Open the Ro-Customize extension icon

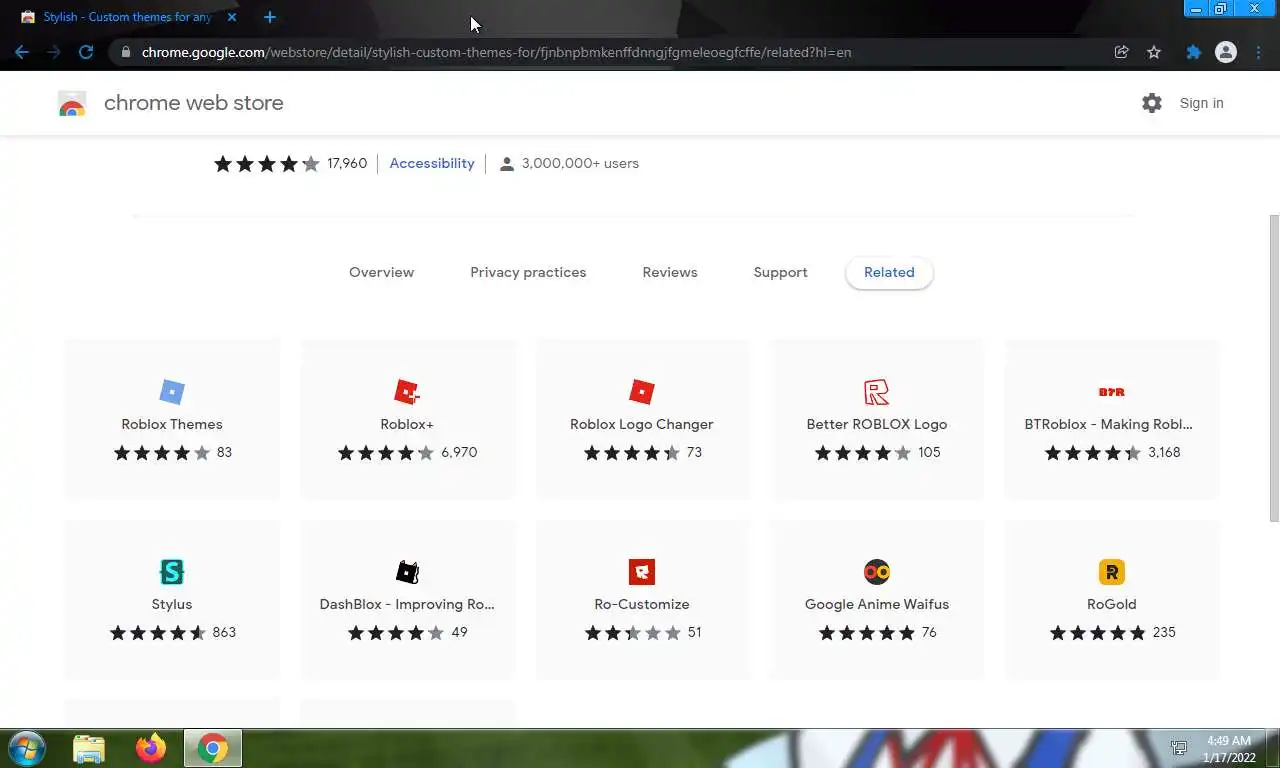tap(642, 572)
